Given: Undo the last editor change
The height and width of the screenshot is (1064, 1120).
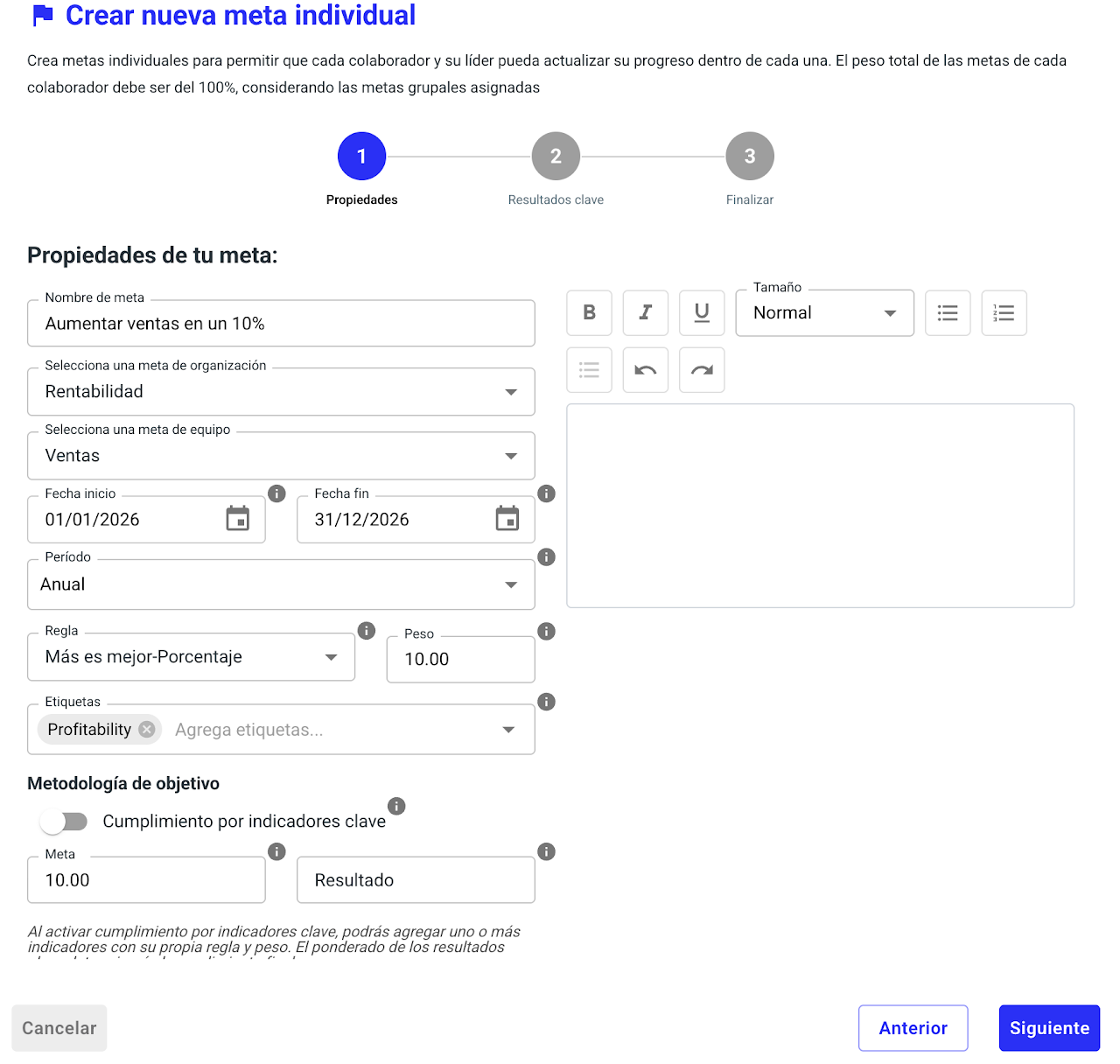Looking at the screenshot, I should [645, 369].
